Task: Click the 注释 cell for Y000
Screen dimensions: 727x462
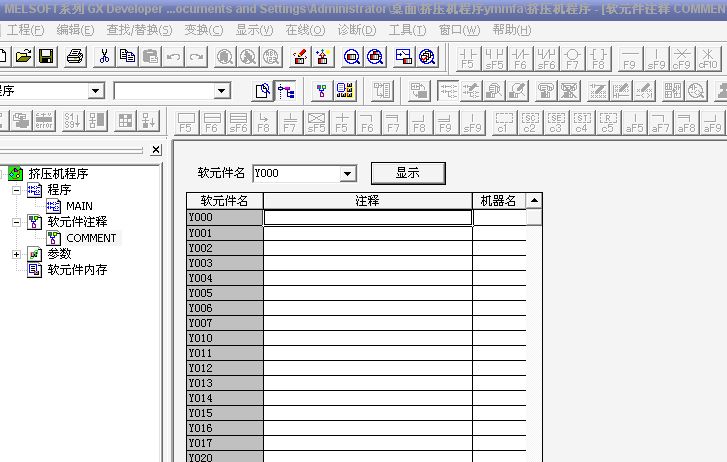Action: tap(367, 217)
